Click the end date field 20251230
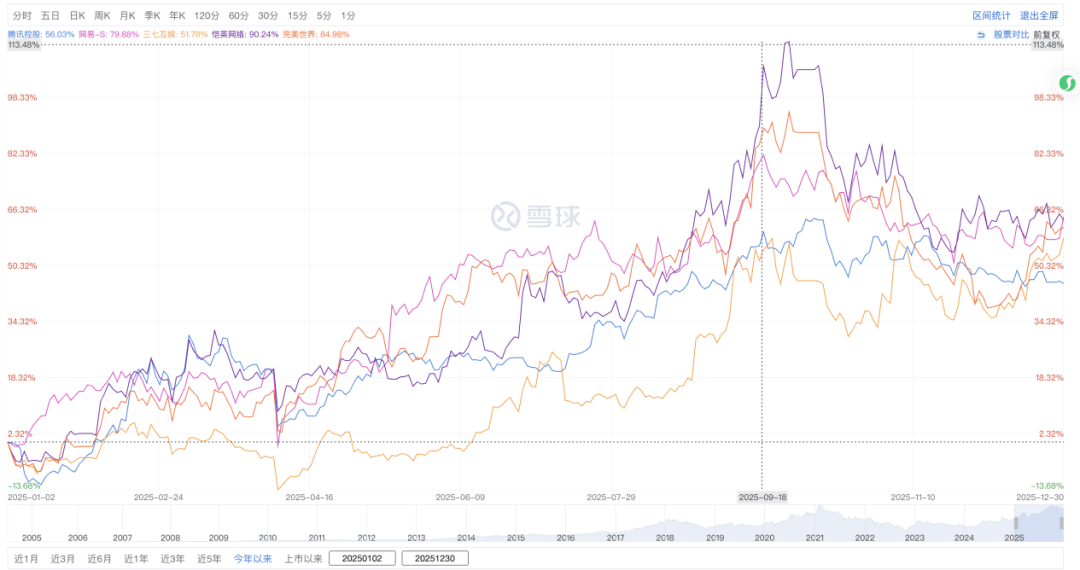 point(435,559)
